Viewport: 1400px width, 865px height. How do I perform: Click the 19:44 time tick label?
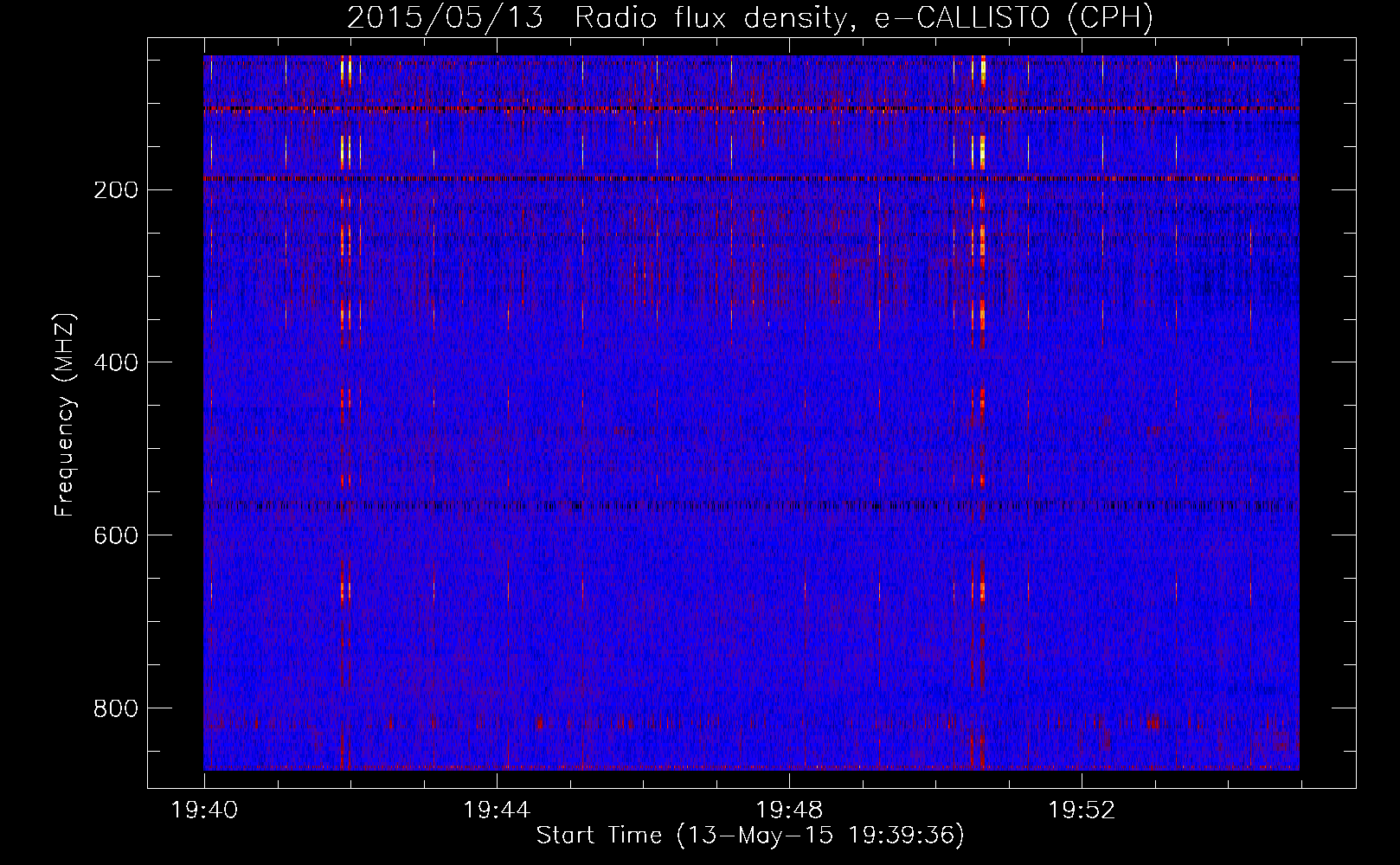[497, 811]
